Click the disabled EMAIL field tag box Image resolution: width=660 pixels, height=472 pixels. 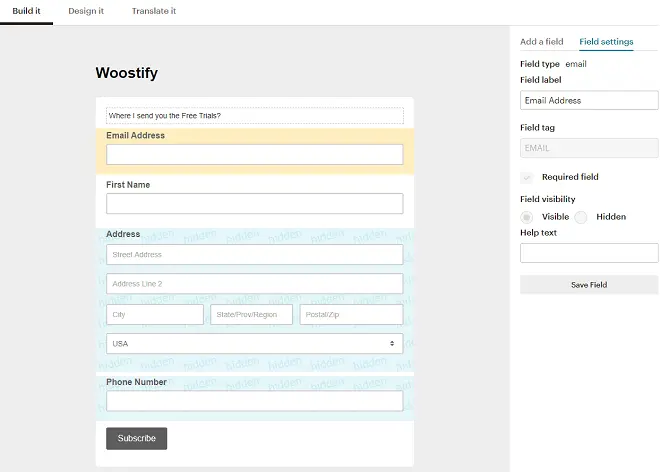(x=589, y=148)
